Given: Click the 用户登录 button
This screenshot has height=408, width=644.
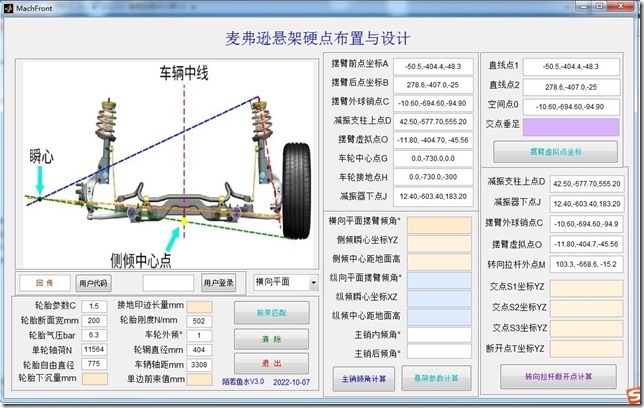Looking at the screenshot, I should [218, 283].
